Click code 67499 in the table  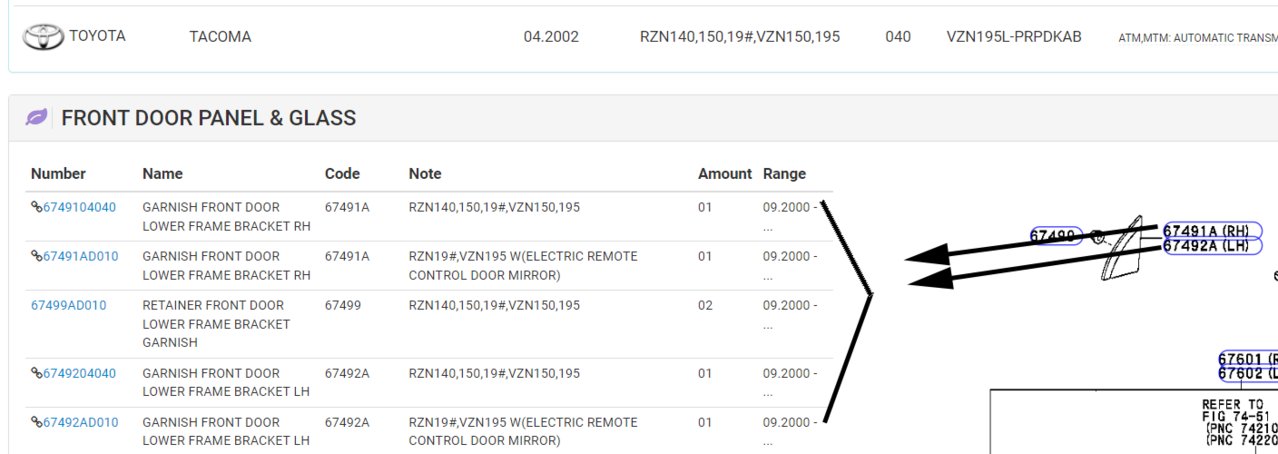click(x=345, y=305)
